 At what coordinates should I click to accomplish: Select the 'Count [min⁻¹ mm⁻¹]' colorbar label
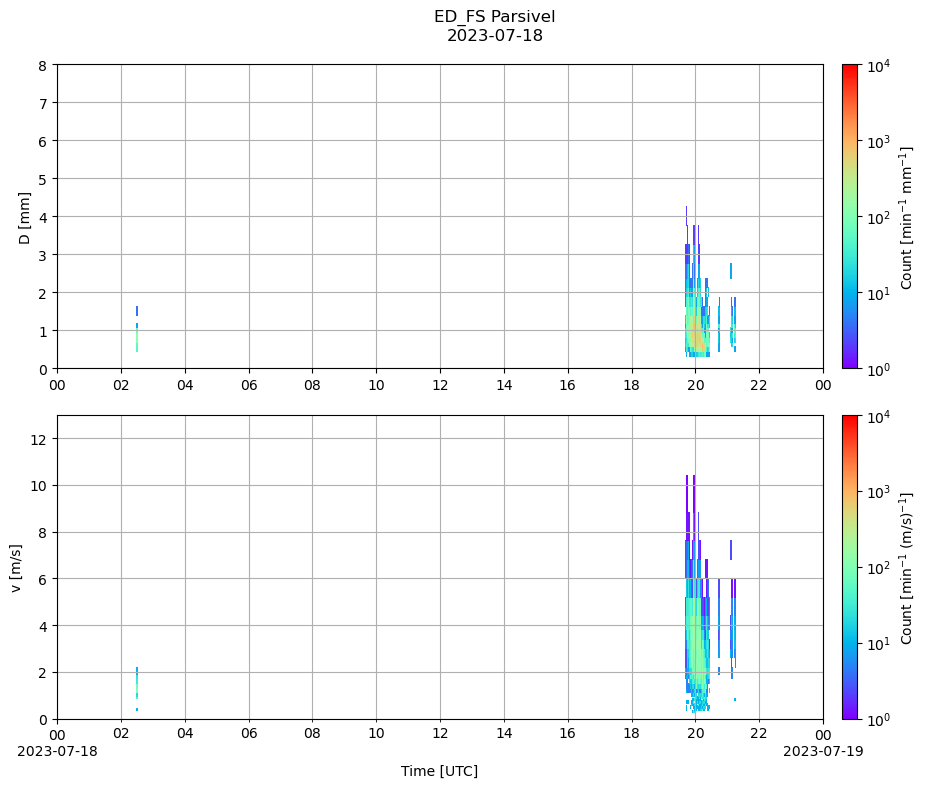pyautogui.click(x=906, y=218)
